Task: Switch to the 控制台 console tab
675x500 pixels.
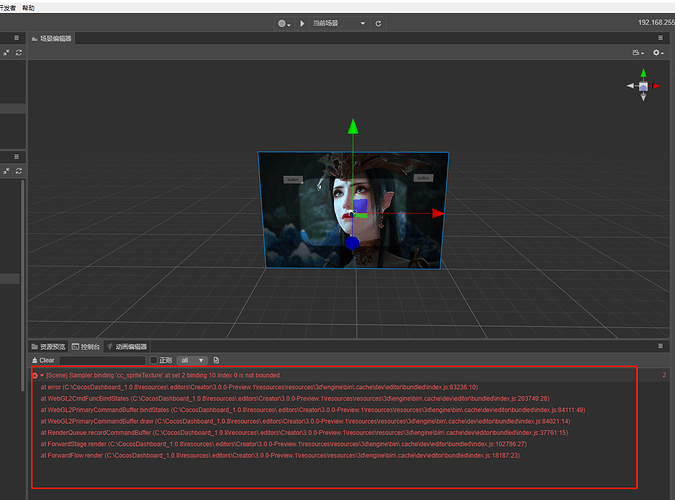Action: 86,347
